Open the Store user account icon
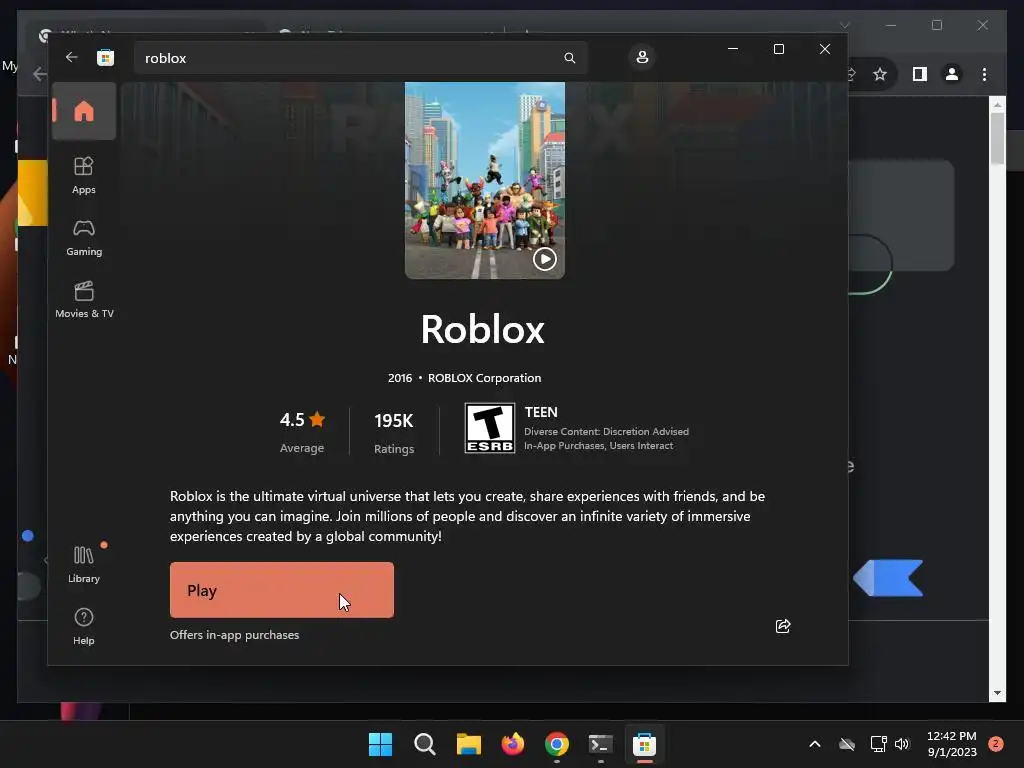1024x768 pixels. pyautogui.click(x=642, y=57)
